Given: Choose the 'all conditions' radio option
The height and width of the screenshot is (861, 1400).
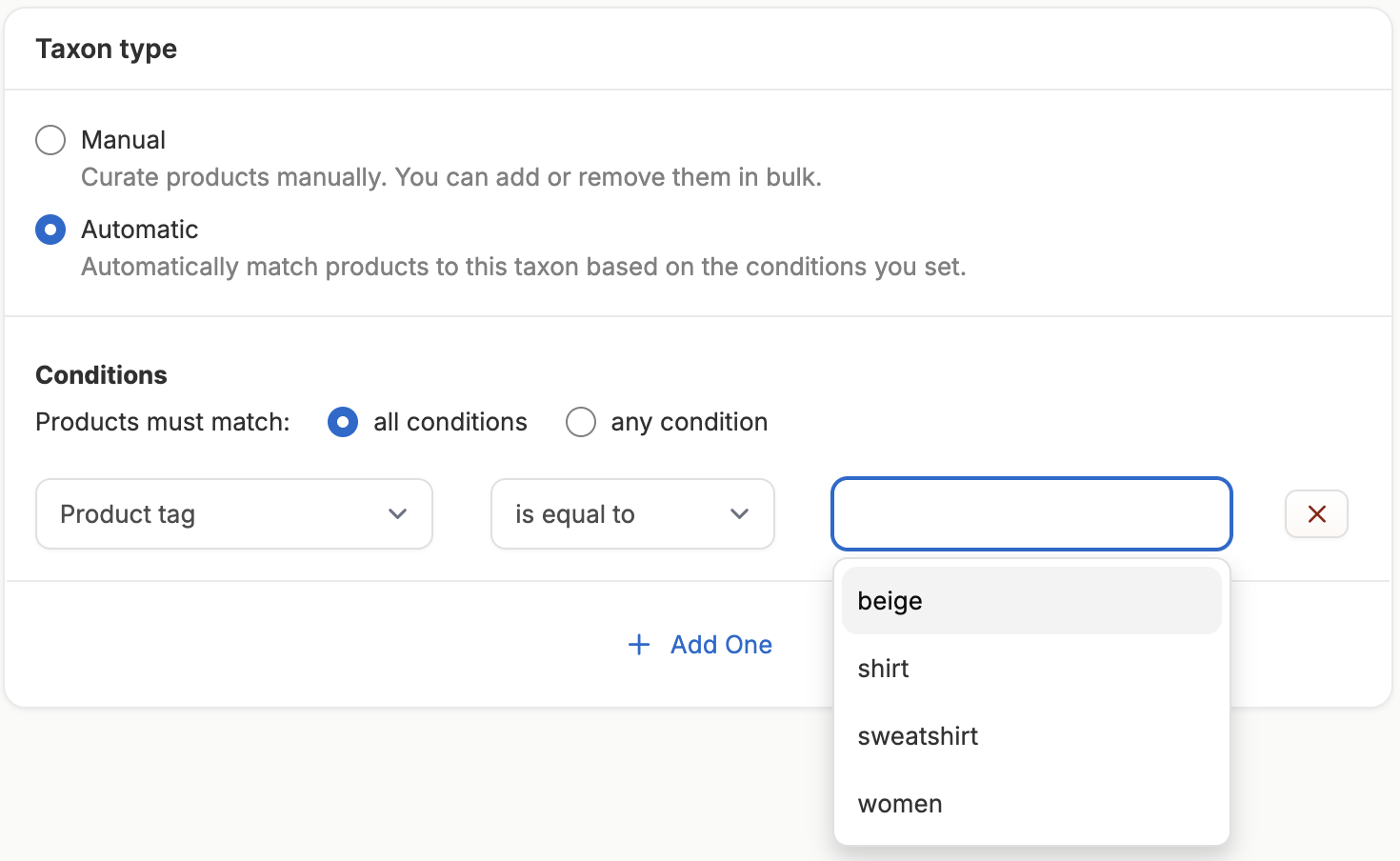Looking at the screenshot, I should coord(343,422).
